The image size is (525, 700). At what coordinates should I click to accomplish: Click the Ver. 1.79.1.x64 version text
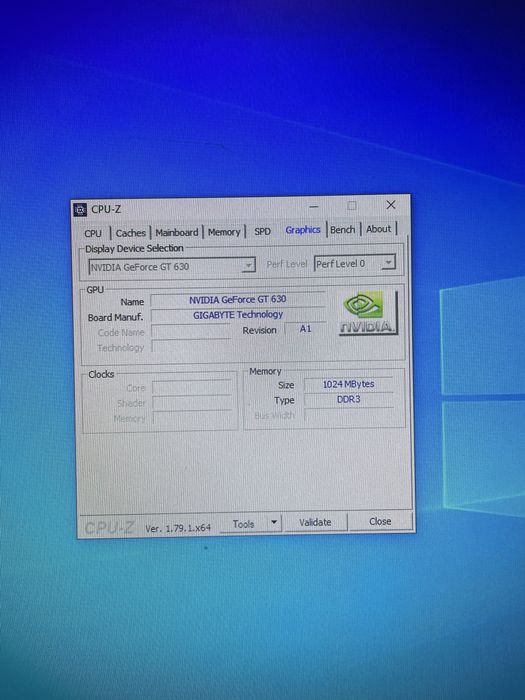[x=178, y=528]
